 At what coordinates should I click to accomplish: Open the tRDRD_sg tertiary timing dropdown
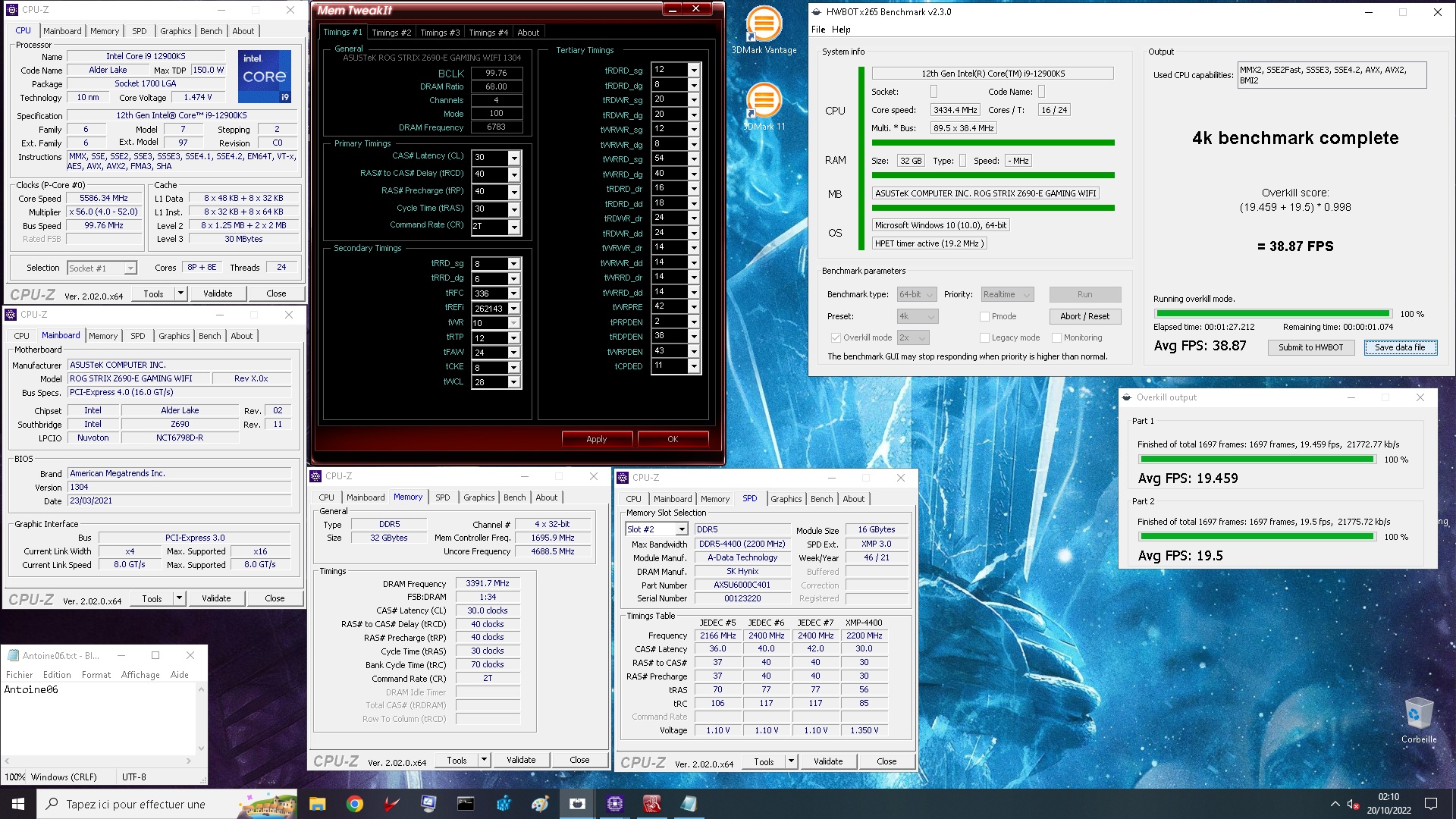[693, 70]
